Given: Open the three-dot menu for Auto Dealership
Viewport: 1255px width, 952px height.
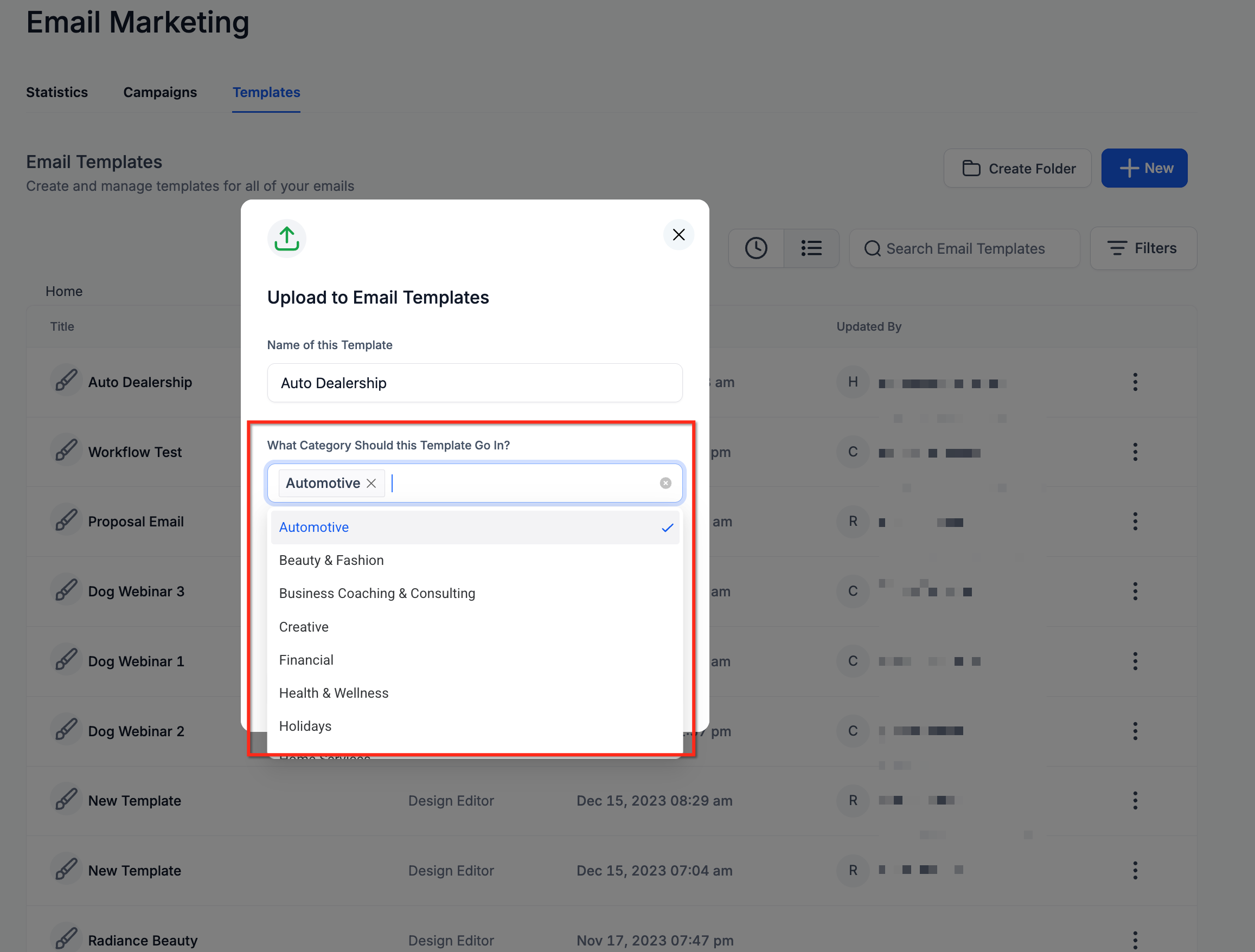Looking at the screenshot, I should [1135, 382].
